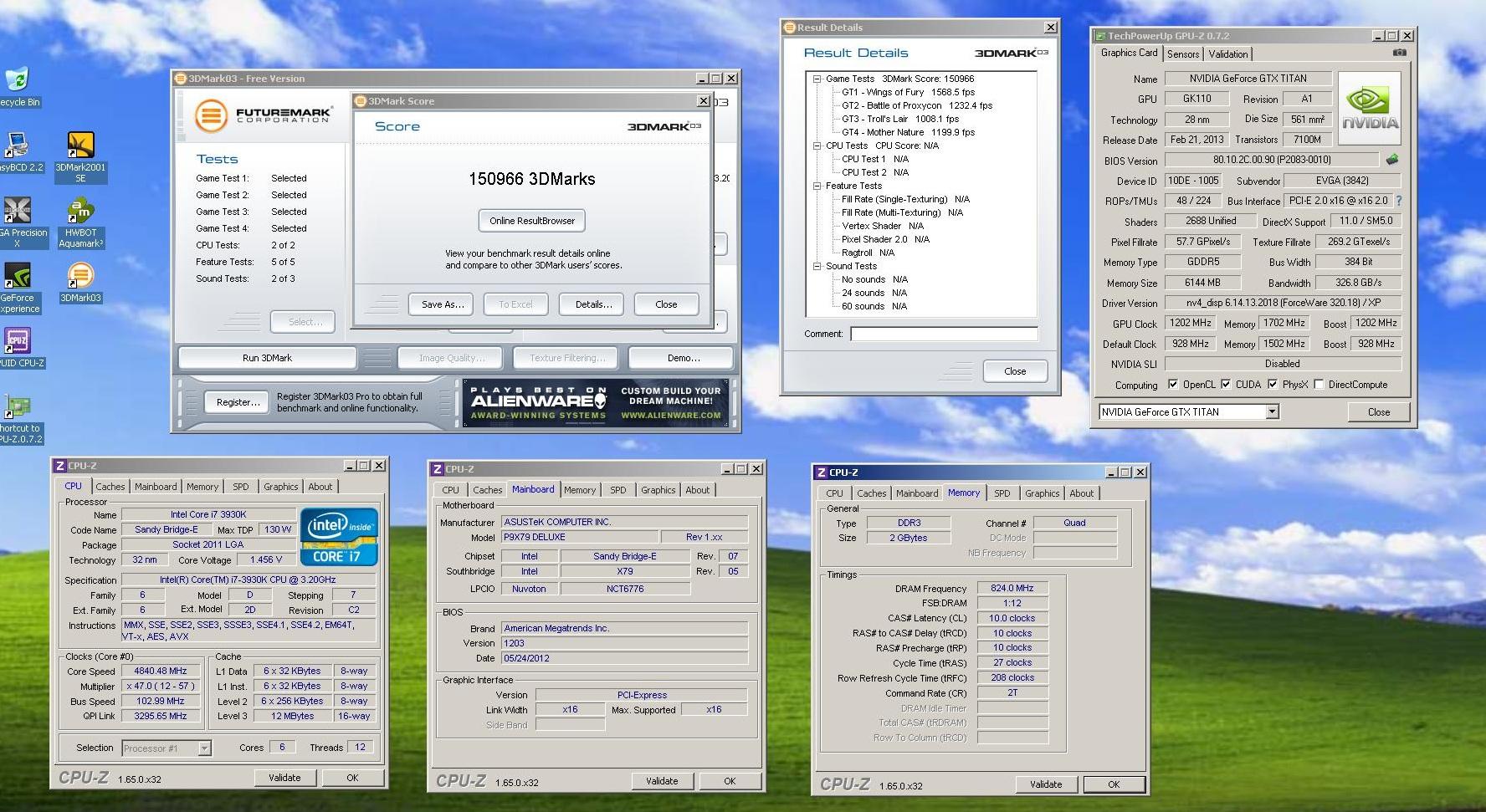
Task: Launch CPUID CPU-Z desktop shortcut
Action: (x=17, y=341)
